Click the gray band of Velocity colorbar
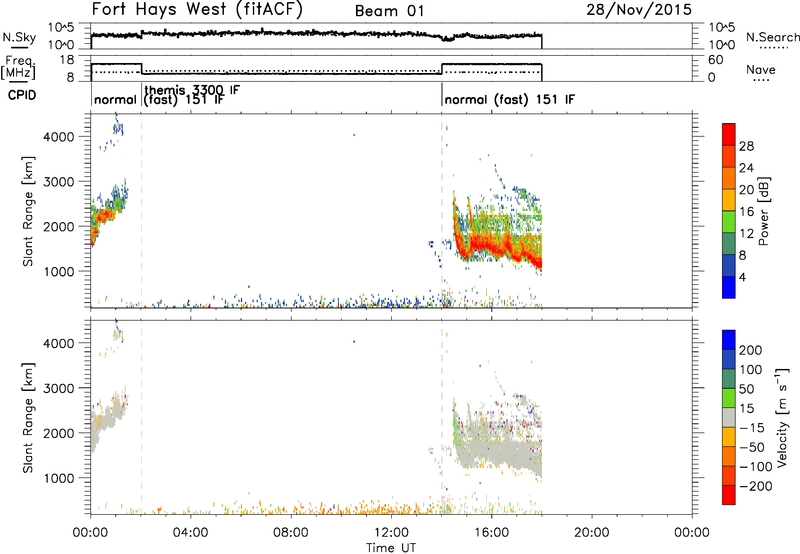800x554 pixels. pos(729,417)
